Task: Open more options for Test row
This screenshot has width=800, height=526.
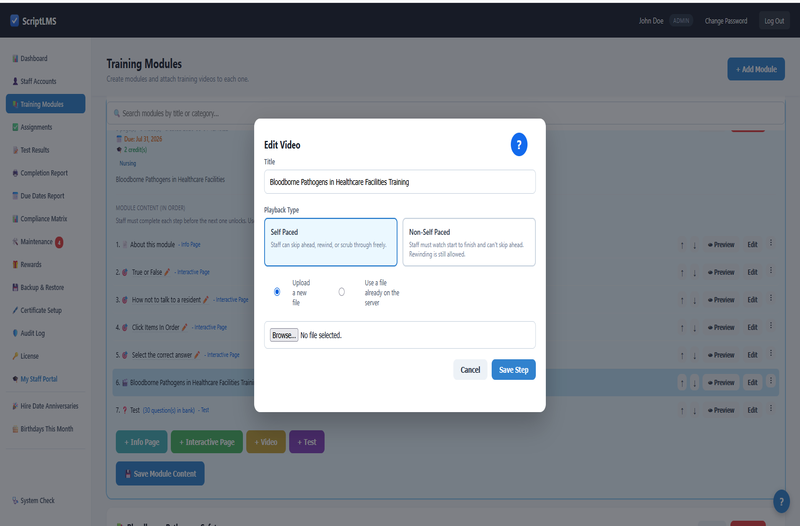Action: click(x=771, y=409)
